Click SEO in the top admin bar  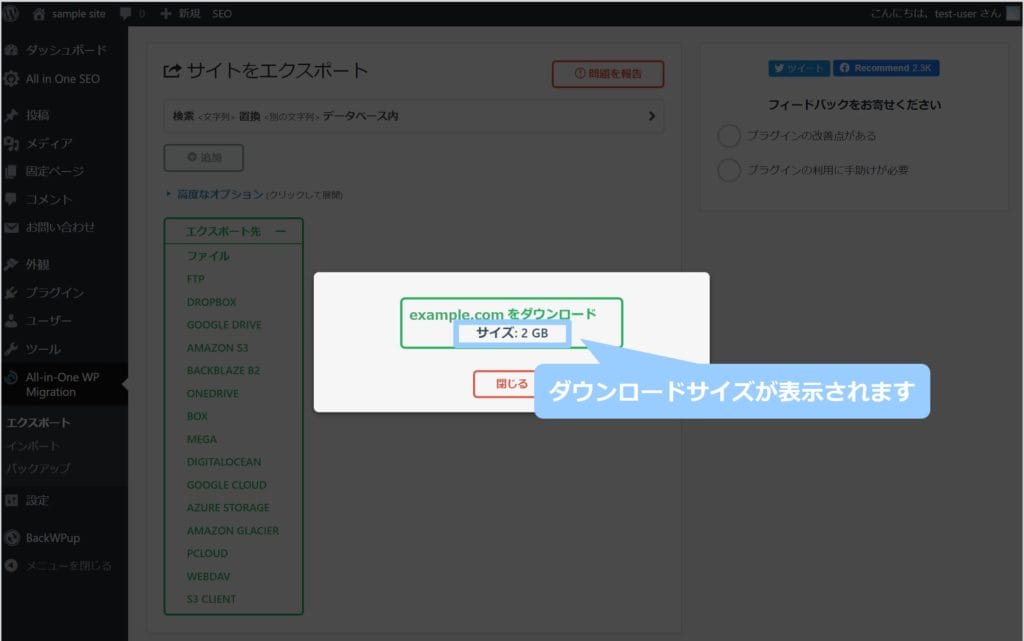[221, 13]
